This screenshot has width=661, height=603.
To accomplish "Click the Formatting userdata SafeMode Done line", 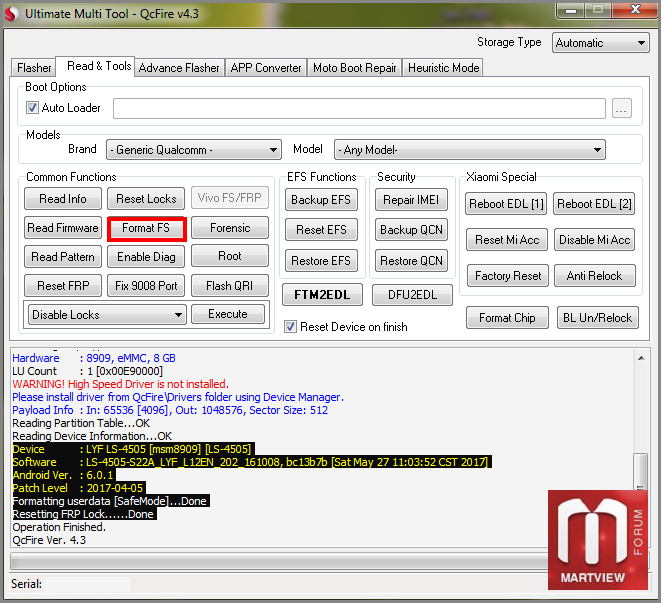I will (110, 501).
